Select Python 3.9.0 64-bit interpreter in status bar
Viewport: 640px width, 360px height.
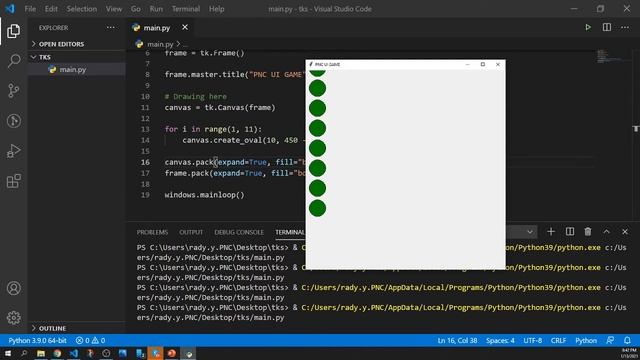[37, 340]
